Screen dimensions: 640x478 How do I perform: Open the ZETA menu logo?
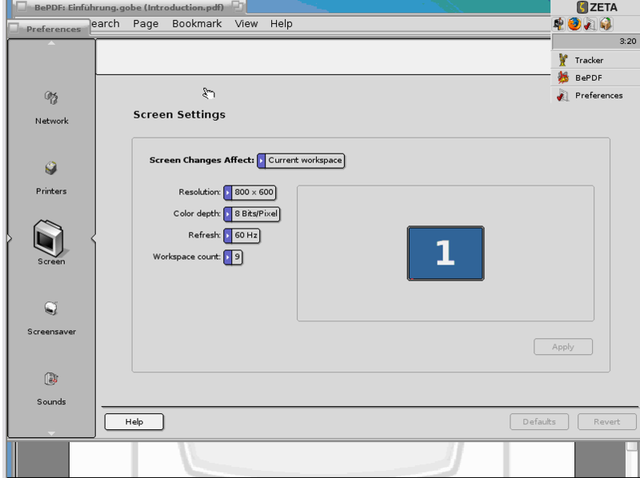pyautogui.click(x=596, y=7)
